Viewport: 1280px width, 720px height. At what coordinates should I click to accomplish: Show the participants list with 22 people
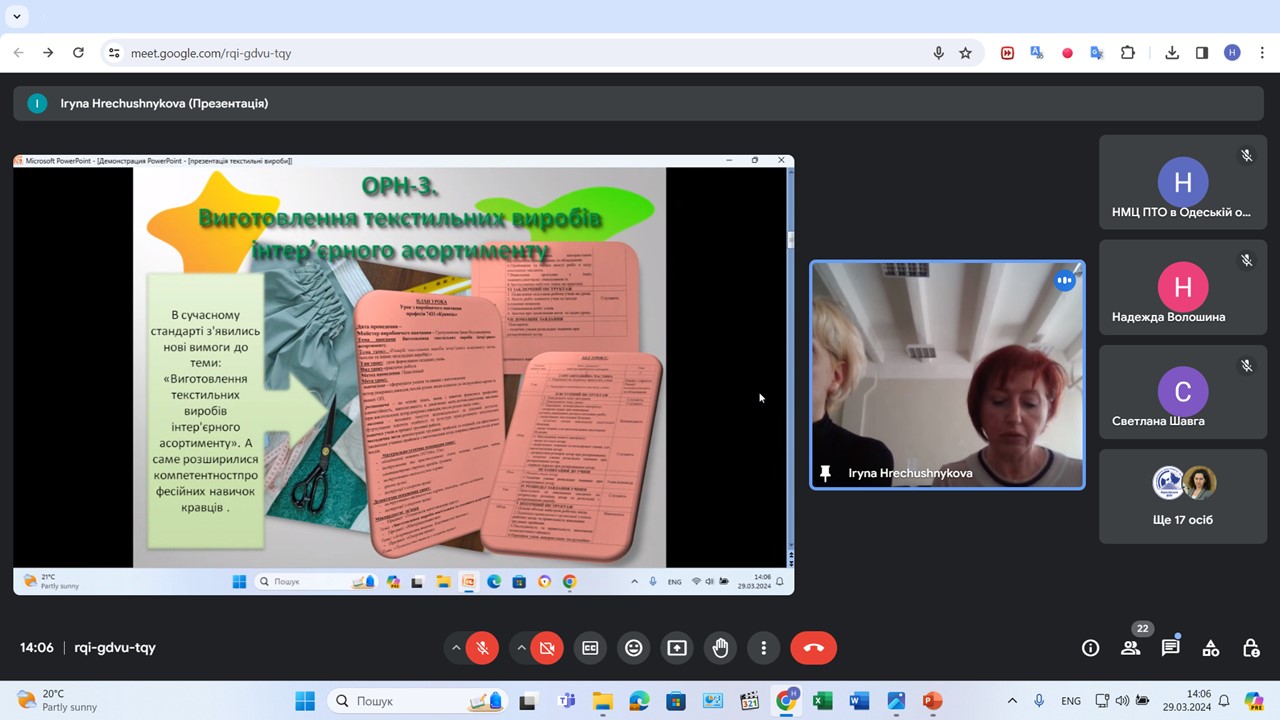tap(1130, 648)
